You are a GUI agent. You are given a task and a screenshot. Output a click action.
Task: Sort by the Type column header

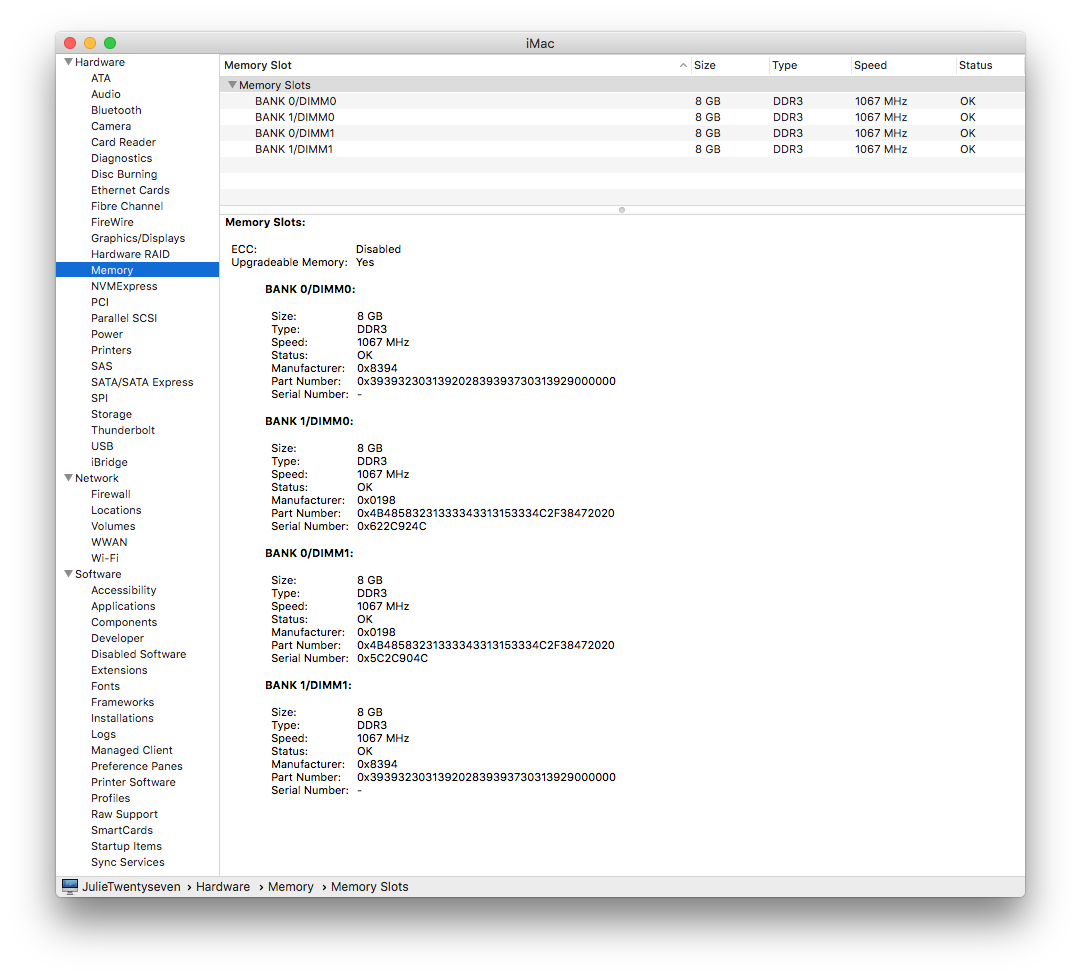pyautogui.click(x=809, y=66)
